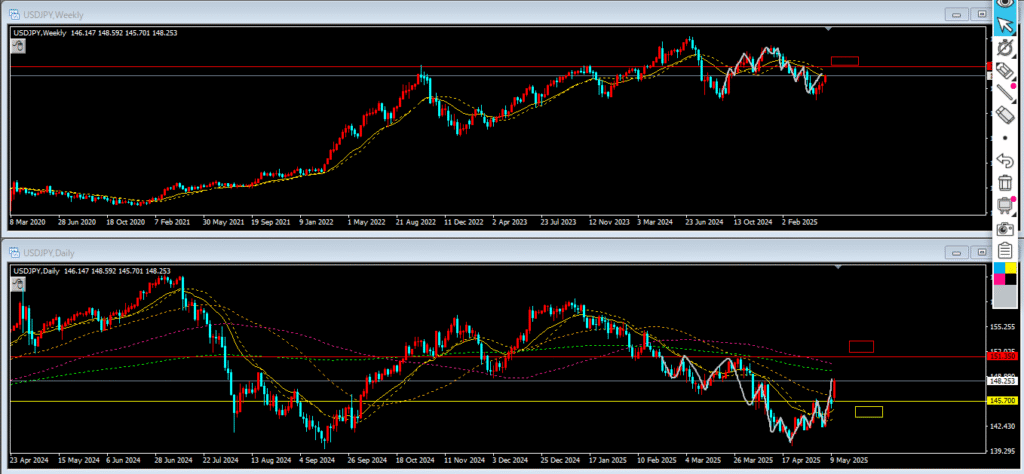Click the small dot pen-size selector

coord(1007,137)
